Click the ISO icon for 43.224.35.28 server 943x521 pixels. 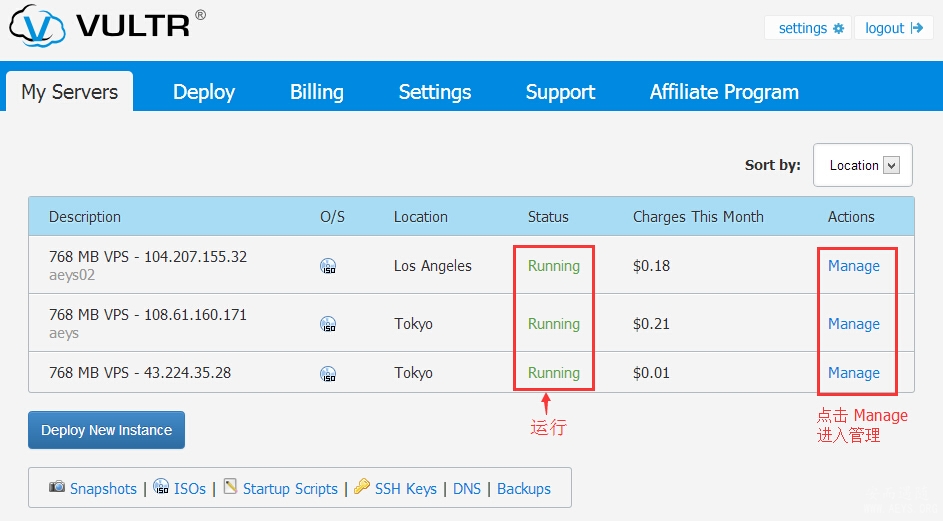point(328,374)
